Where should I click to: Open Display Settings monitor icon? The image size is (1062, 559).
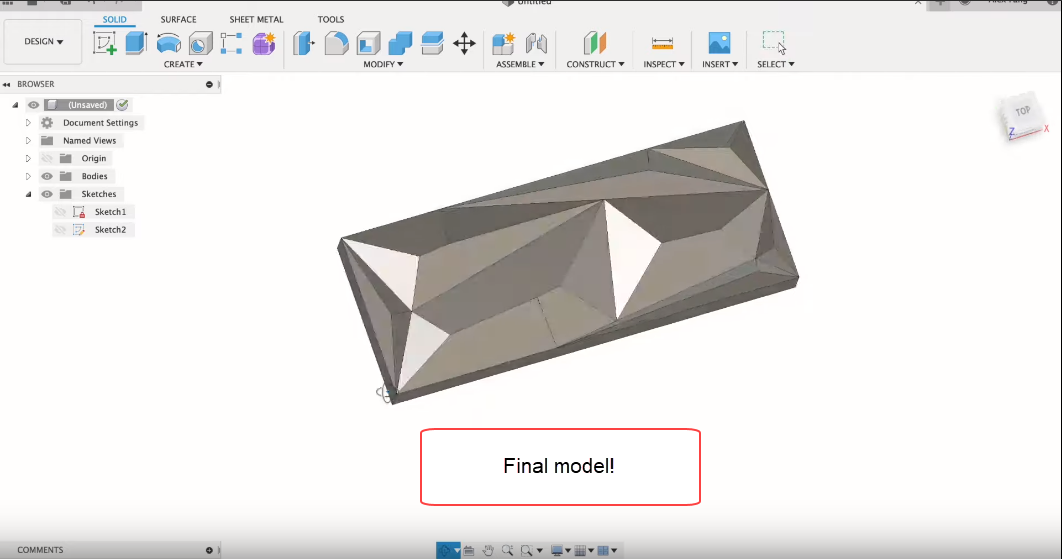[557, 551]
